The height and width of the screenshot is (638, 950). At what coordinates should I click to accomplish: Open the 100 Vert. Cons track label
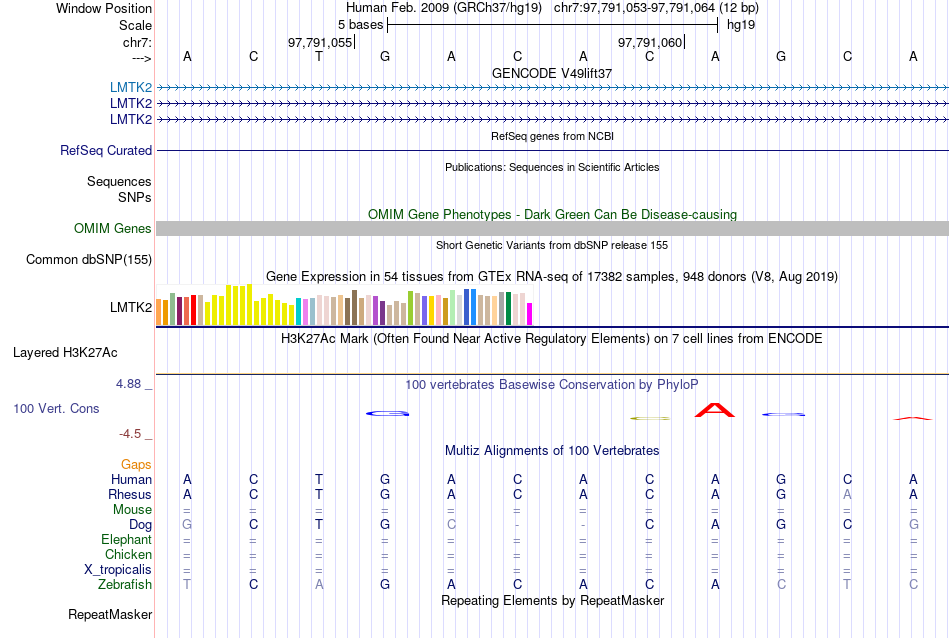(56, 408)
